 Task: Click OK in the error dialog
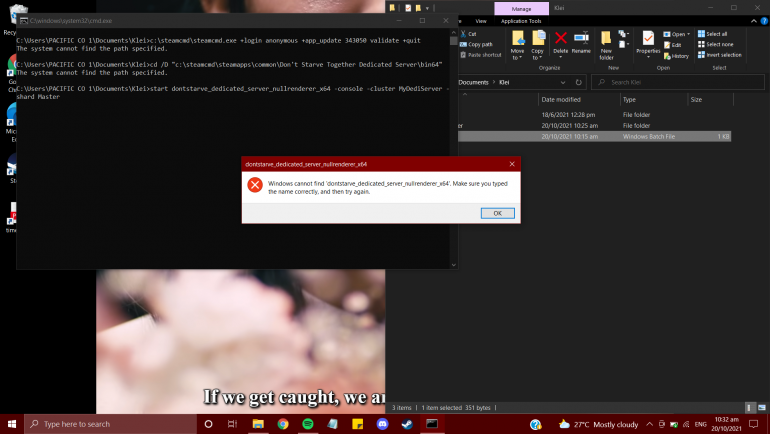pyautogui.click(x=497, y=213)
